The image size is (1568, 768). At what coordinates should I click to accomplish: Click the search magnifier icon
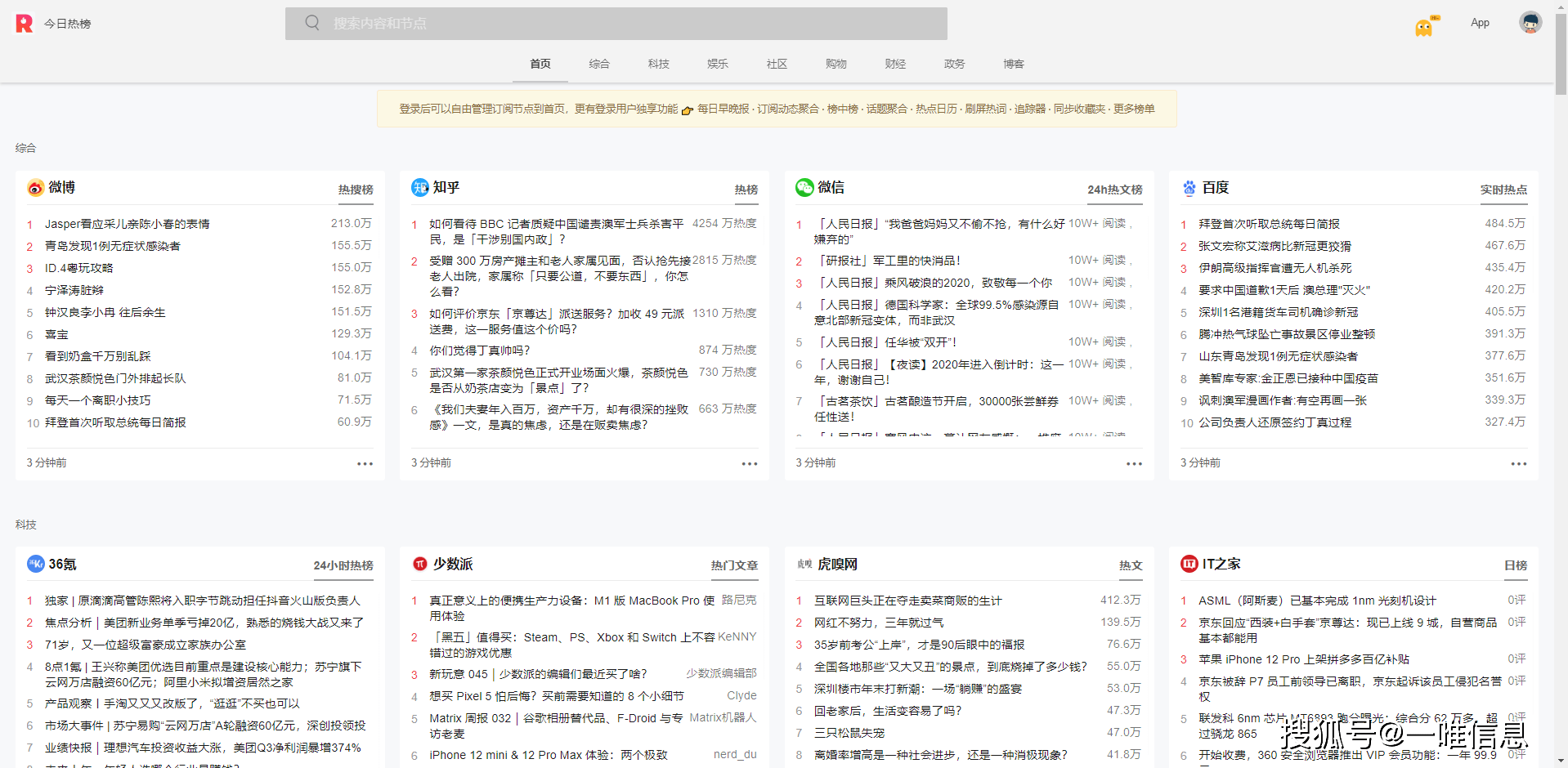[312, 23]
